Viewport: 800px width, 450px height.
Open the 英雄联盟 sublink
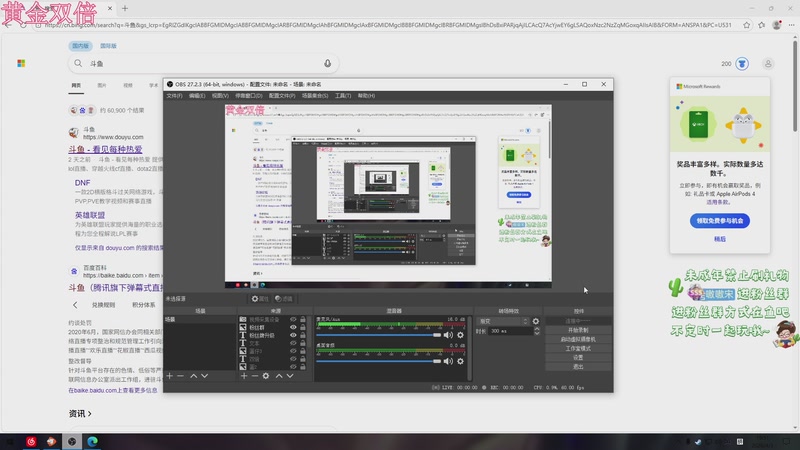tap(90, 215)
